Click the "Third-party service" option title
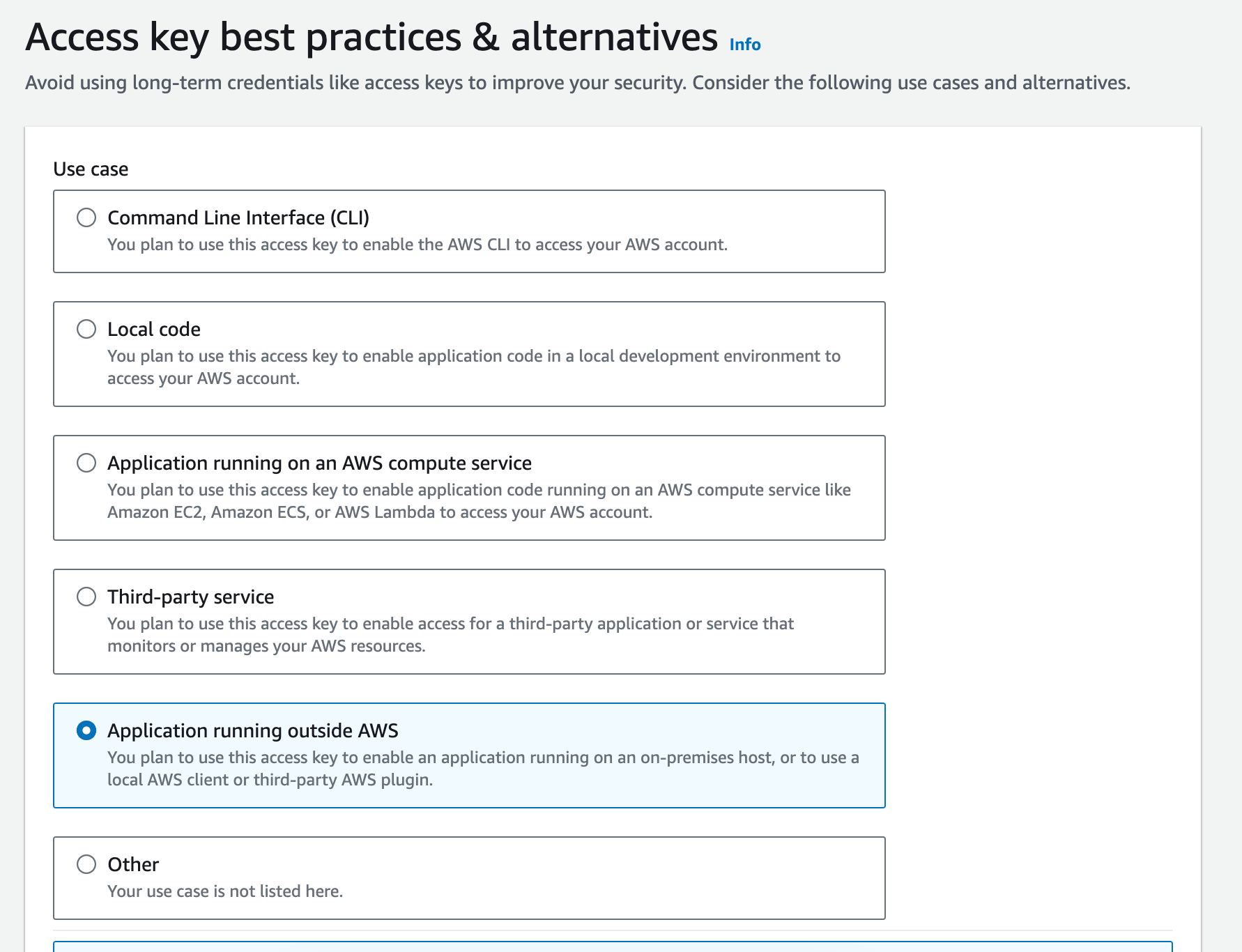 tap(190, 597)
